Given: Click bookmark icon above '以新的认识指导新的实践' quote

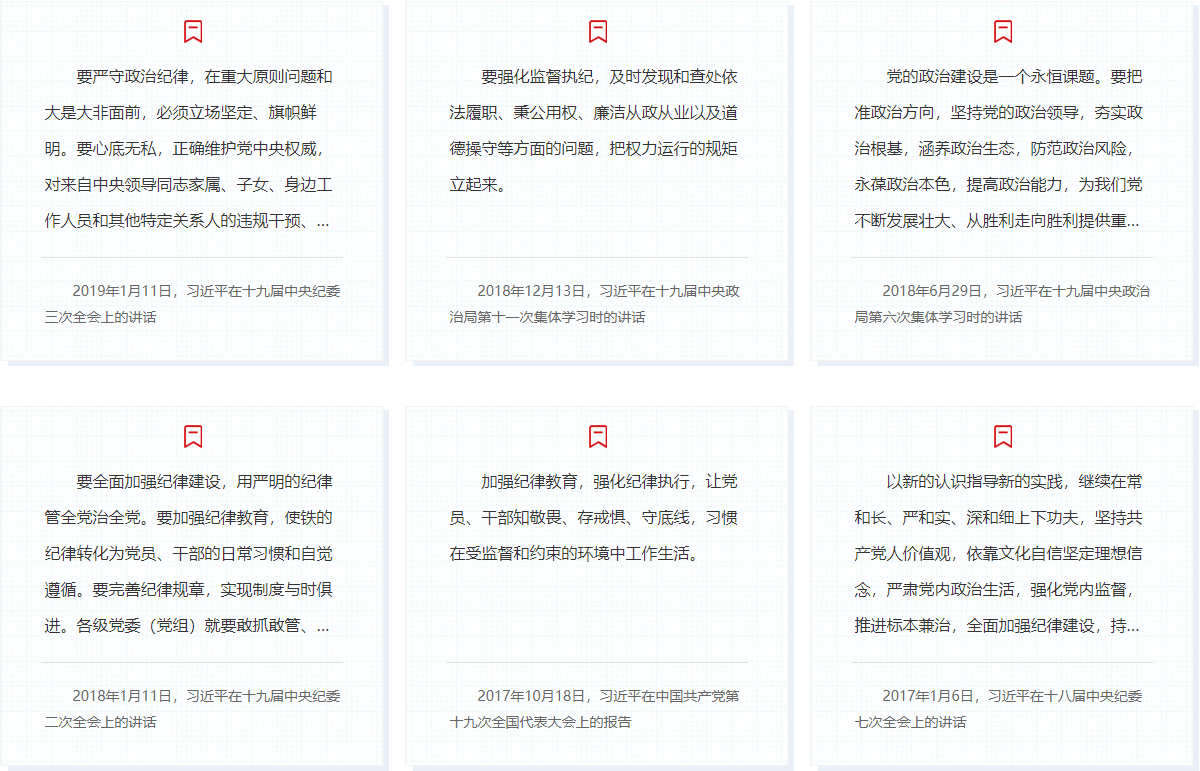Looking at the screenshot, I should click(x=1003, y=436).
